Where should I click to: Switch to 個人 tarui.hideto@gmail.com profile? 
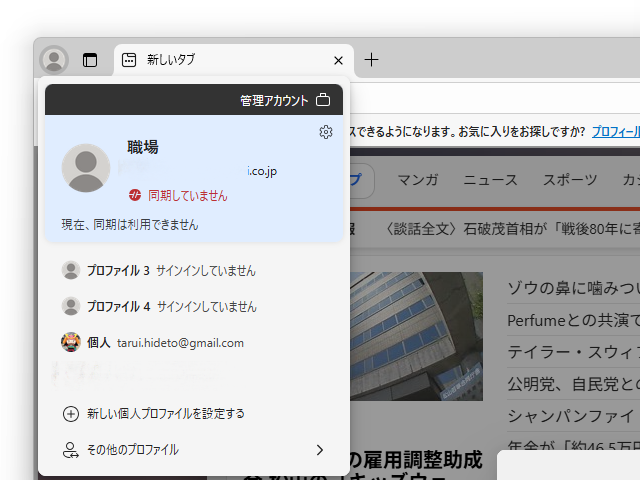[194, 342]
